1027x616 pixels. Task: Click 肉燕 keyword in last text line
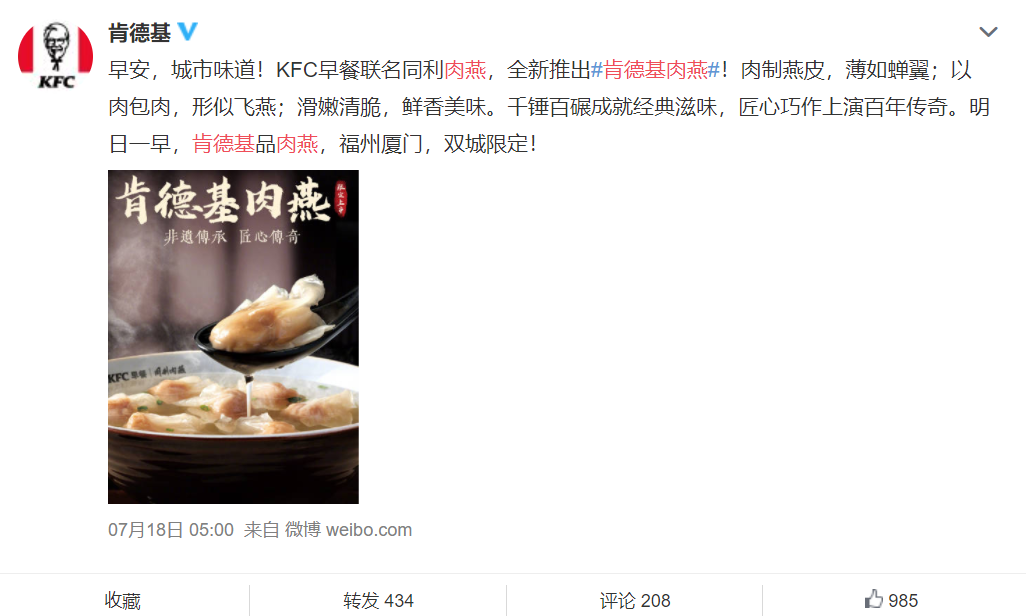tap(297, 144)
